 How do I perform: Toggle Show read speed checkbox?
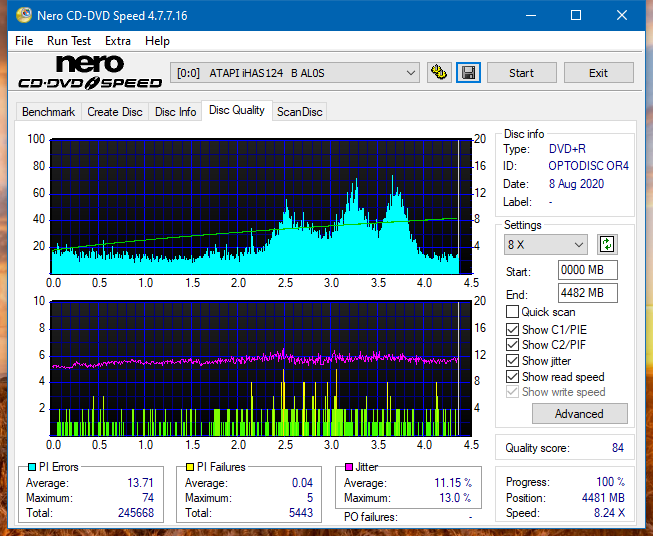pyautogui.click(x=512, y=376)
